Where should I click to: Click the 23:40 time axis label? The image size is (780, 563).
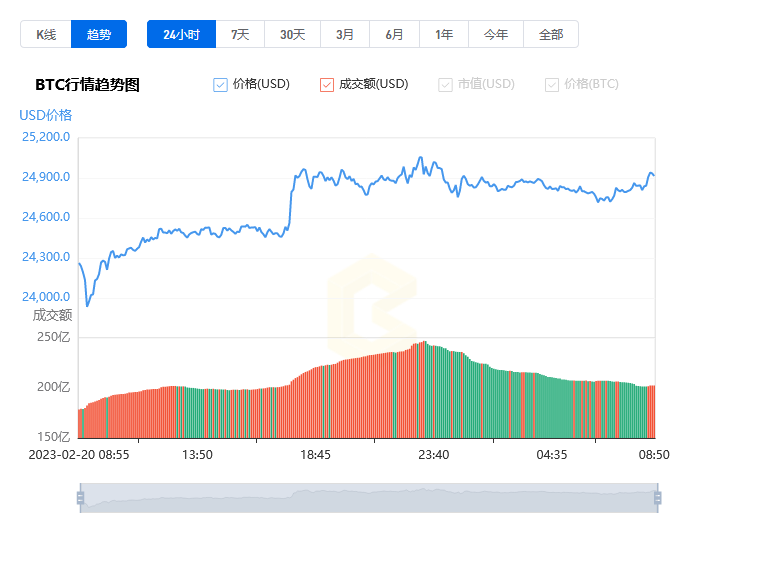pyautogui.click(x=433, y=455)
